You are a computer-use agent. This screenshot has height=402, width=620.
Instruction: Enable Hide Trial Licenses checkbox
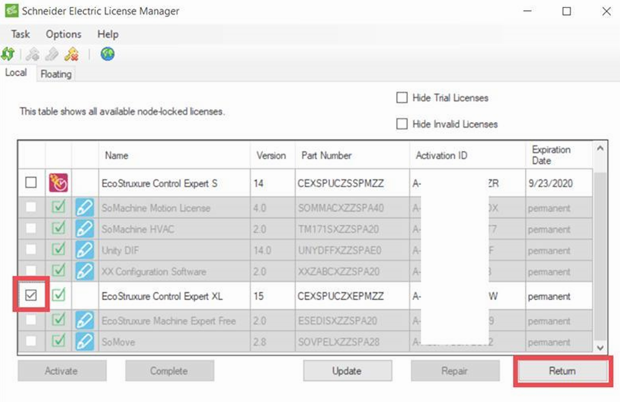402,98
